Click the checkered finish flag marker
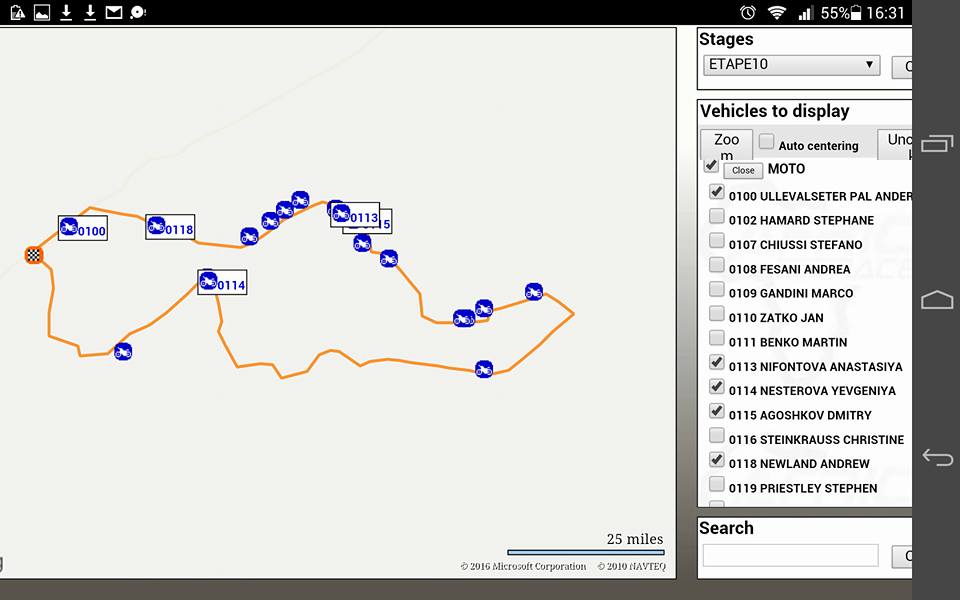 click(34, 255)
